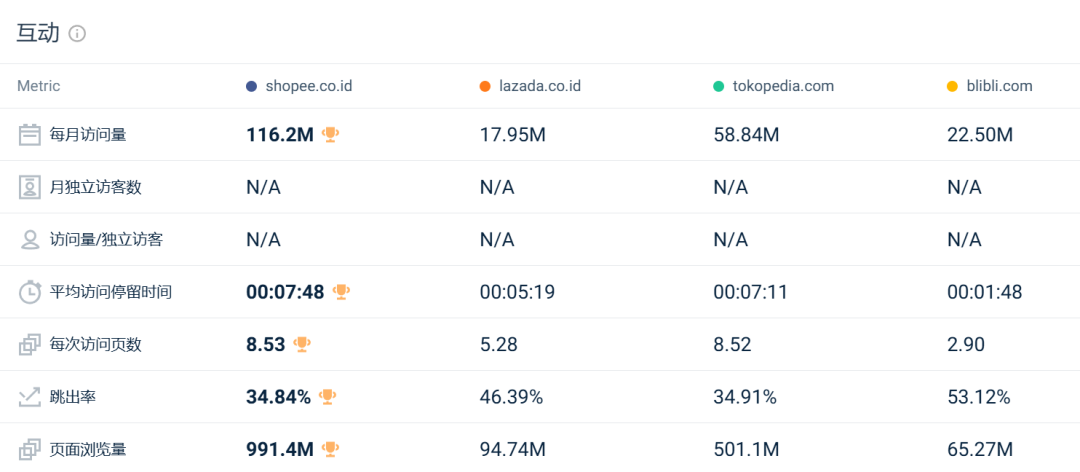Click the 访问量/独立访客 row label

pos(106,239)
